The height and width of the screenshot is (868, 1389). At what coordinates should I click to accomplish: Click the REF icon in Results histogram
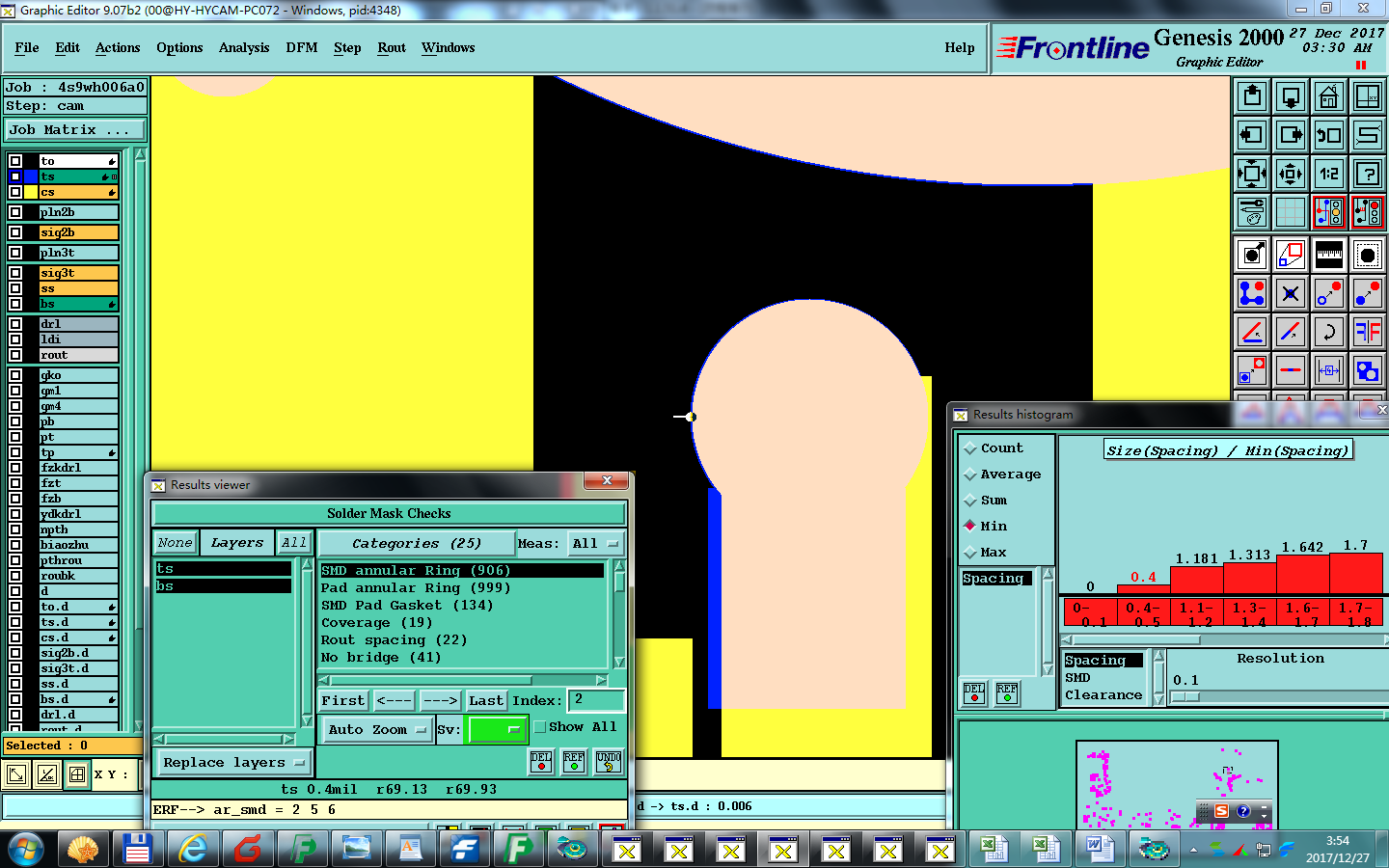click(1007, 693)
